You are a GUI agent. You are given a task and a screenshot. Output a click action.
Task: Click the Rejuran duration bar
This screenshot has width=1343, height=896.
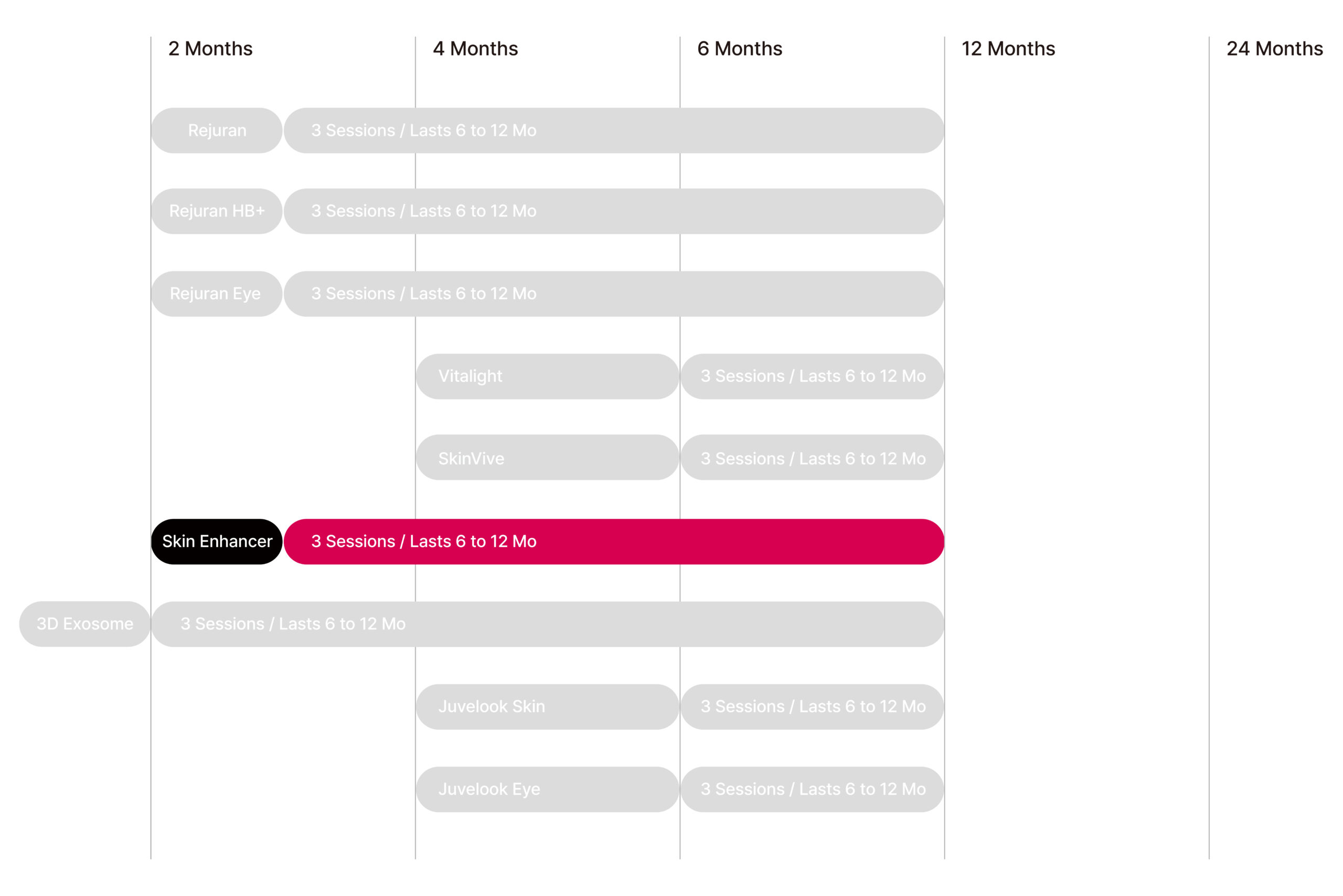614,130
